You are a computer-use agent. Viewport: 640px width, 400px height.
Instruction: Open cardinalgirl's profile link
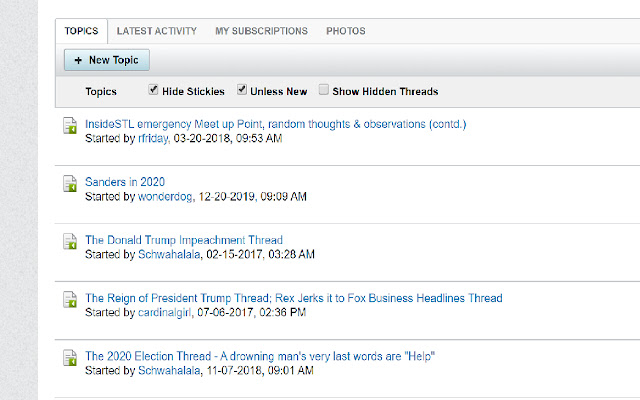164,312
